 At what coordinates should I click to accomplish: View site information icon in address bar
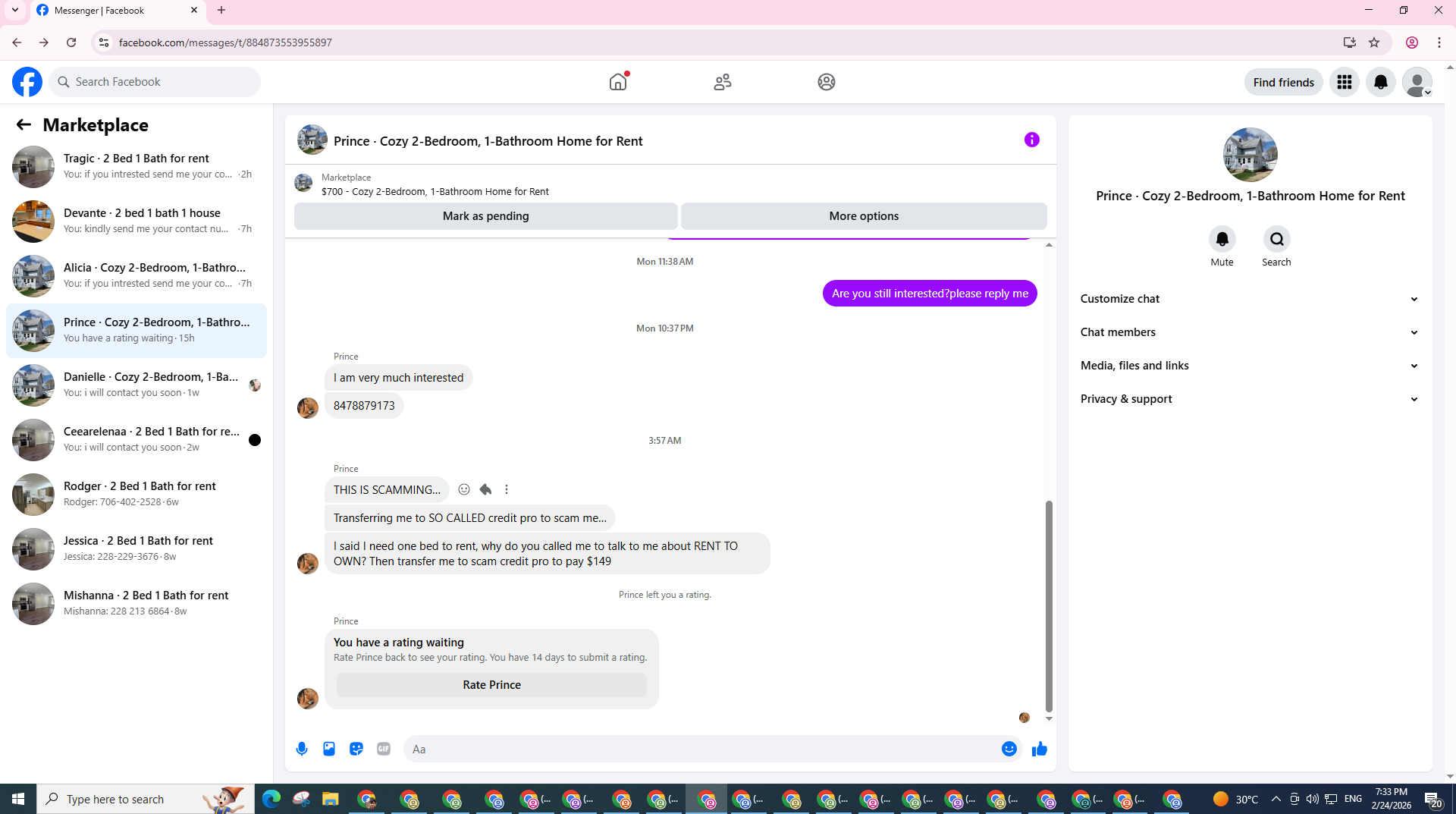[104, 42]
